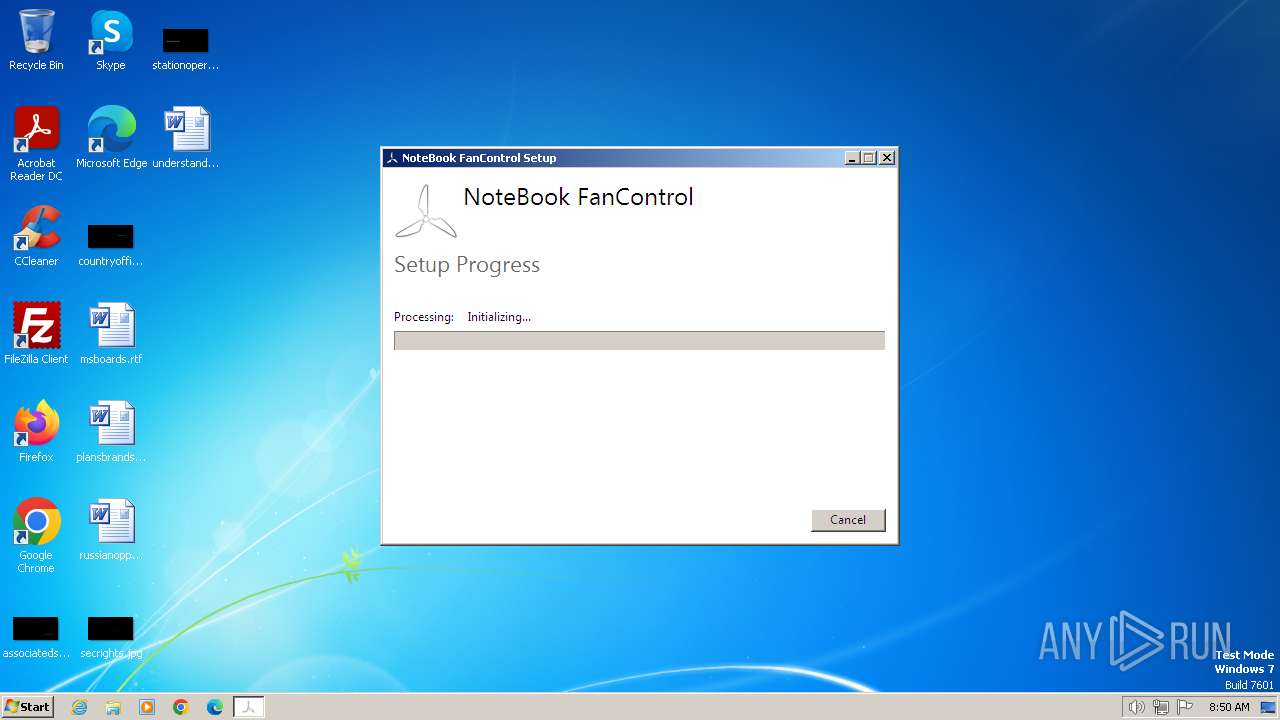
Task: Click the "Setup Progress" heading
Action: coord(467,265)
